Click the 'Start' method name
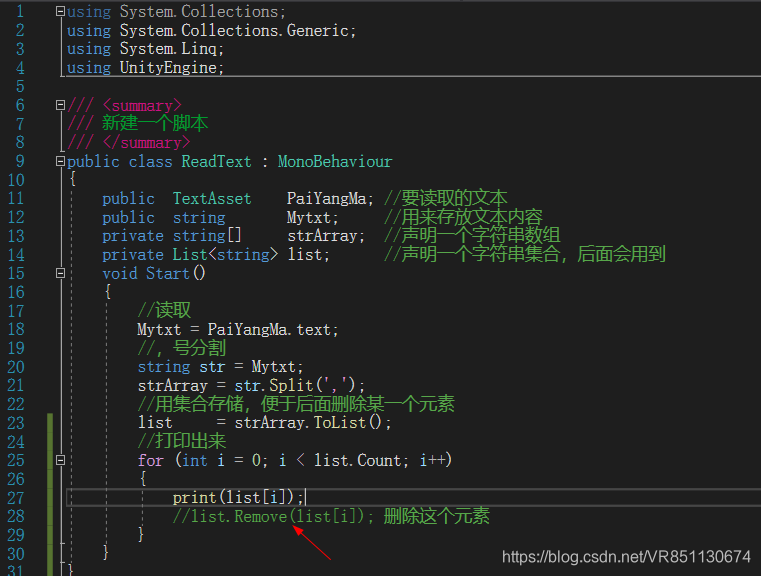This screenshot has height=576, width=761. [167, 274]
